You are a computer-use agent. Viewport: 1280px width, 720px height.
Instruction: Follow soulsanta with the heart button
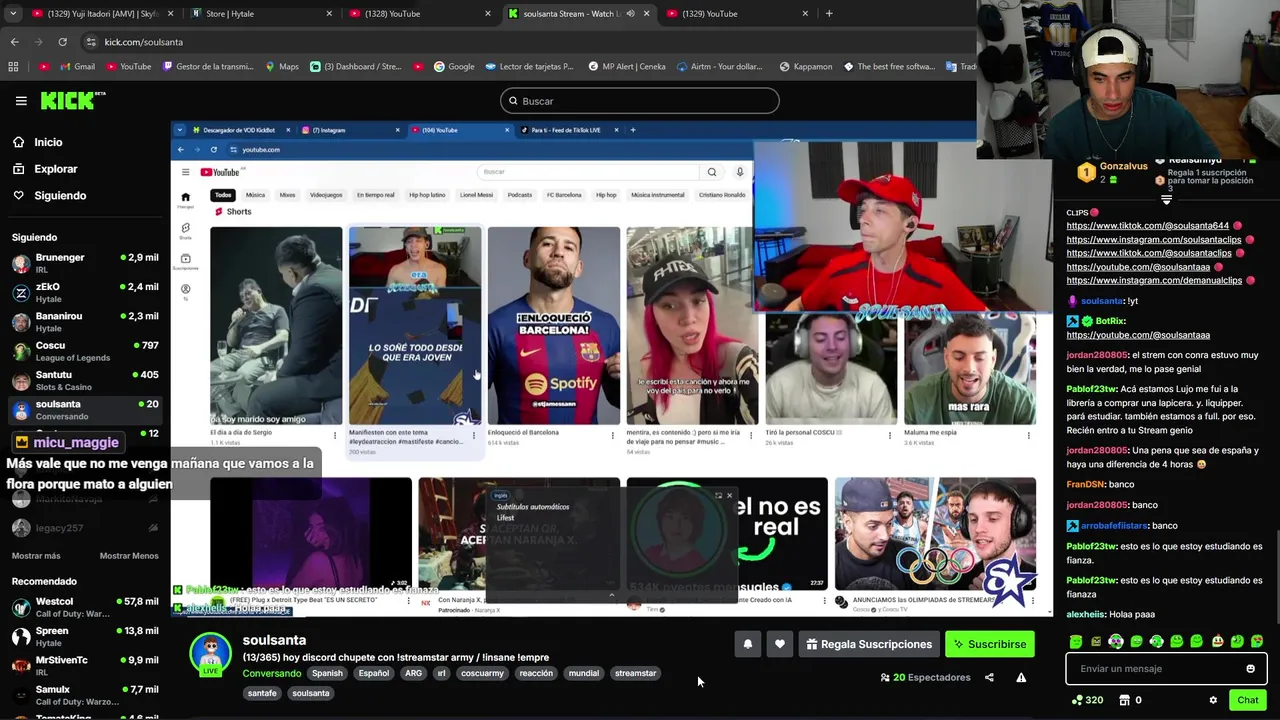point(780,644)
